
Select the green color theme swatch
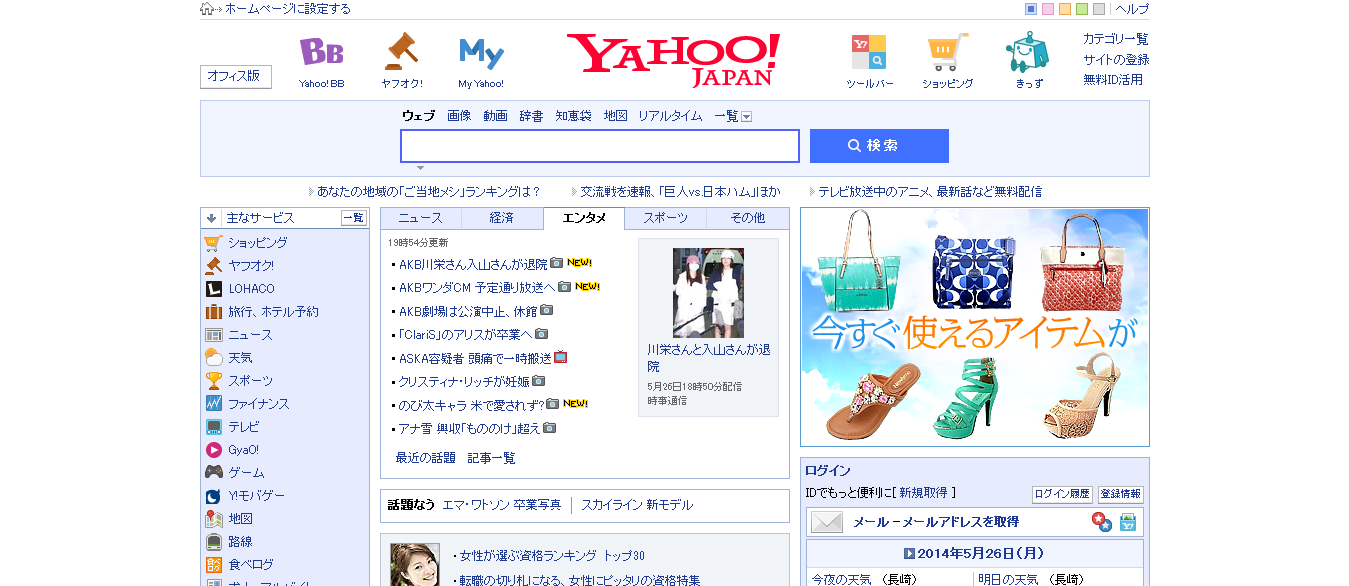click(1082, 9)
